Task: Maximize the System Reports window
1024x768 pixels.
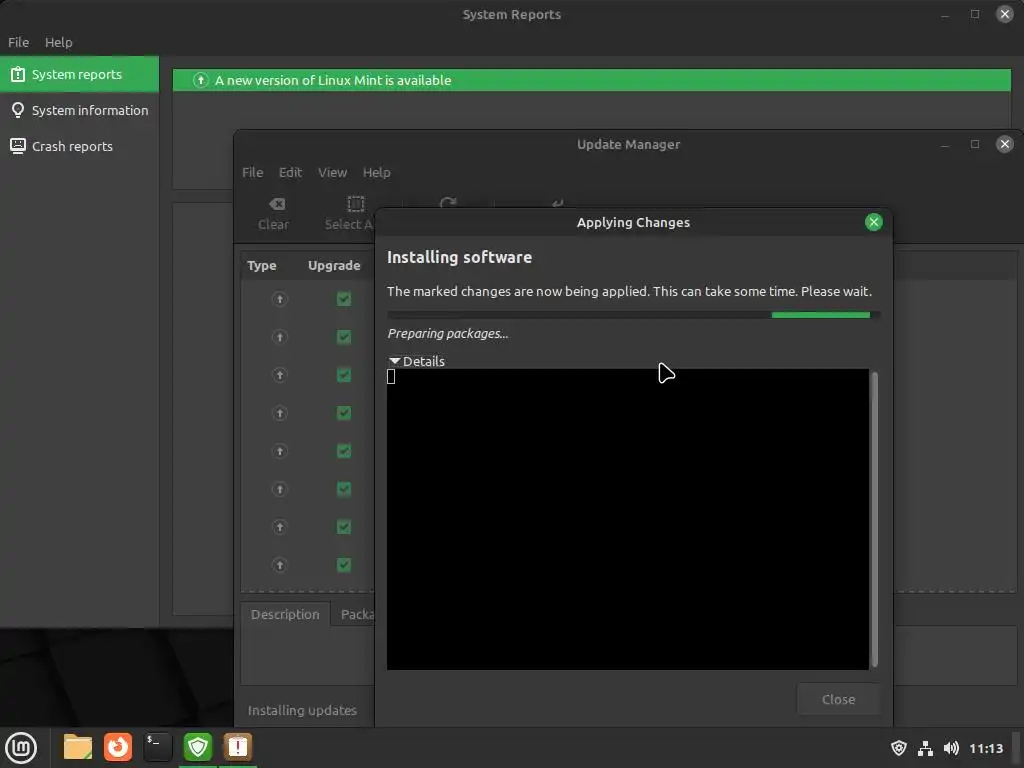Action: tap(975, 14)
